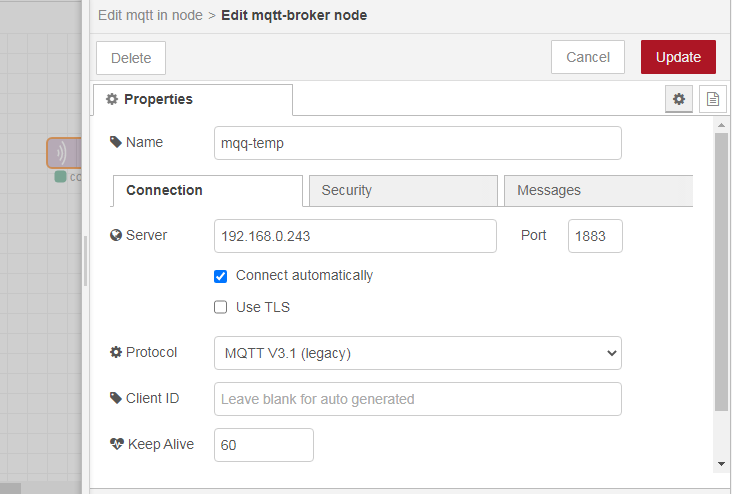This screenshot has height=494, width=732.
Task: Switch to the Messages tab
Action: 597,191
